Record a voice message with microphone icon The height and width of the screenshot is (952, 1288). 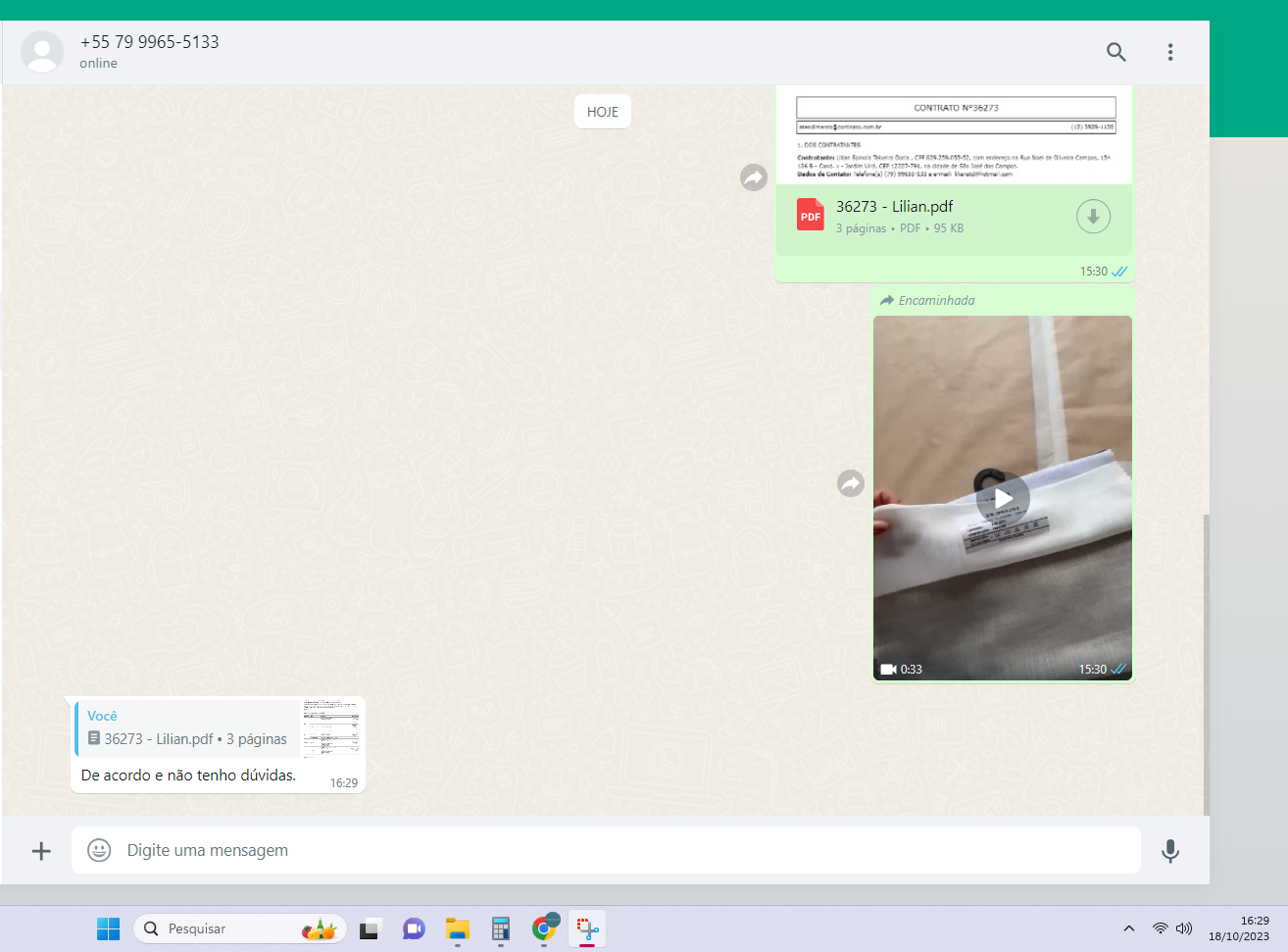(x=1170, y=851)
